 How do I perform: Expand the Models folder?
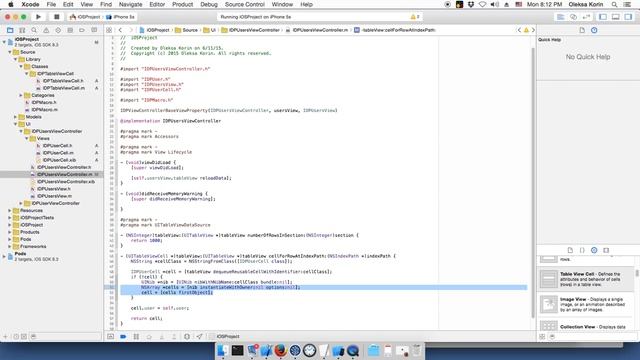16,117
